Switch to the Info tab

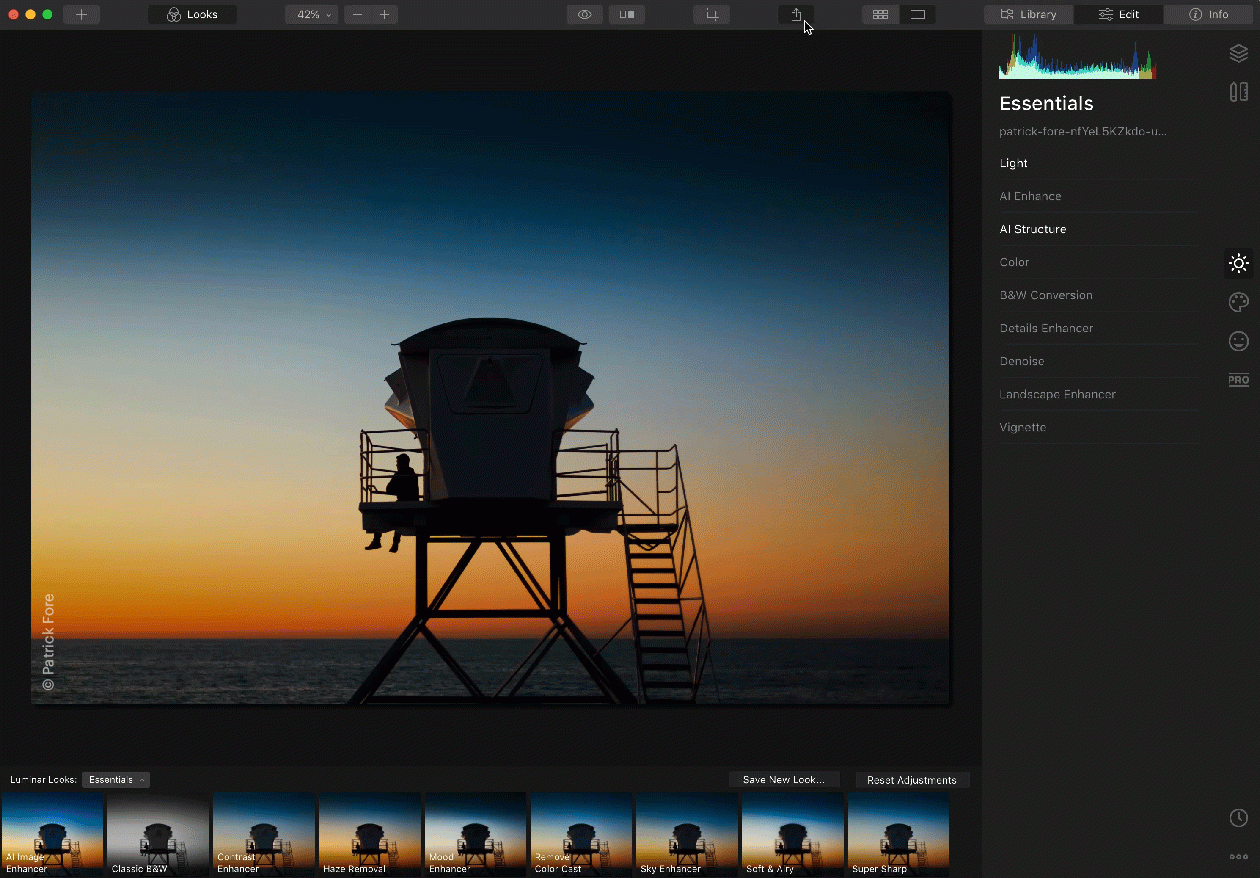coord(1209,15)
